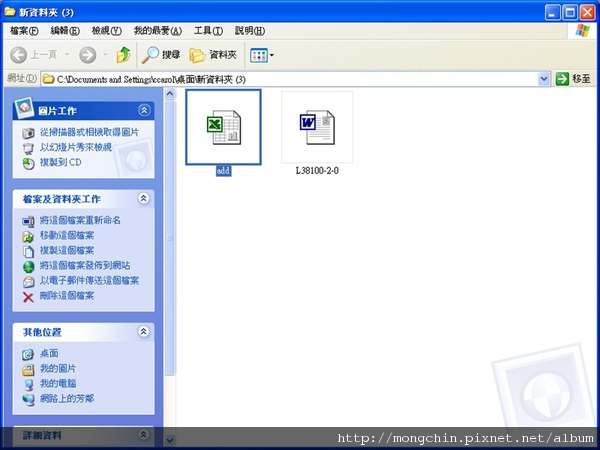Image resolution: width=600 pixels, height=450 pixels.
Task: Click 移動這個檔案 link
Action: pyautogui.click(x=67, y=235)
